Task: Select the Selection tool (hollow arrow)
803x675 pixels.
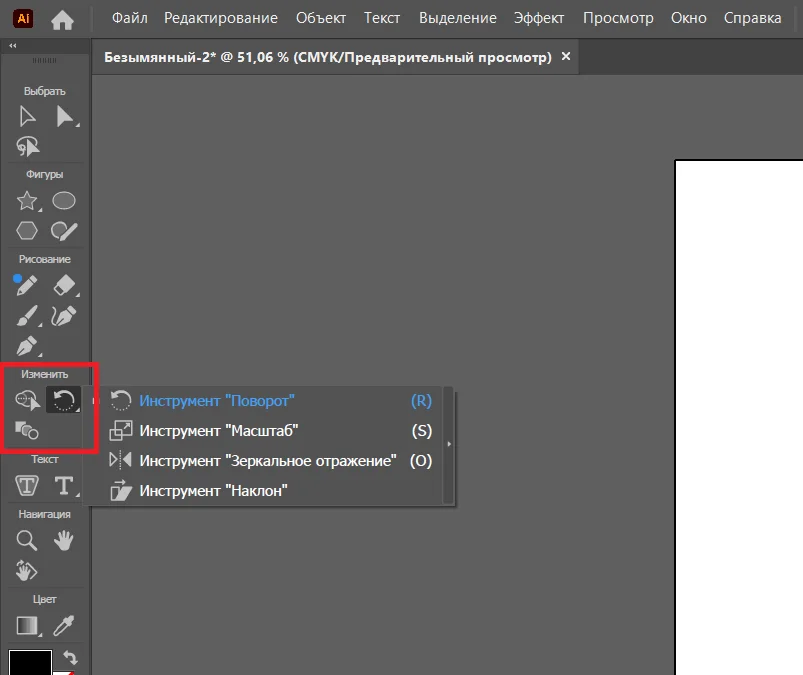Action: (x=27, y=116)
